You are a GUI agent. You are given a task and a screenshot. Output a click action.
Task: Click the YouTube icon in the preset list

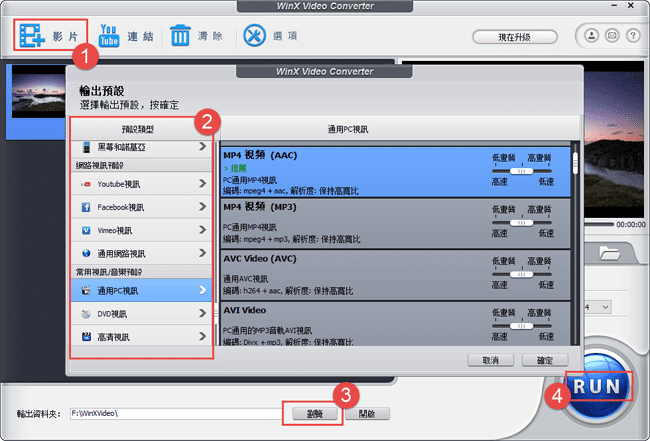pos(86,184)
